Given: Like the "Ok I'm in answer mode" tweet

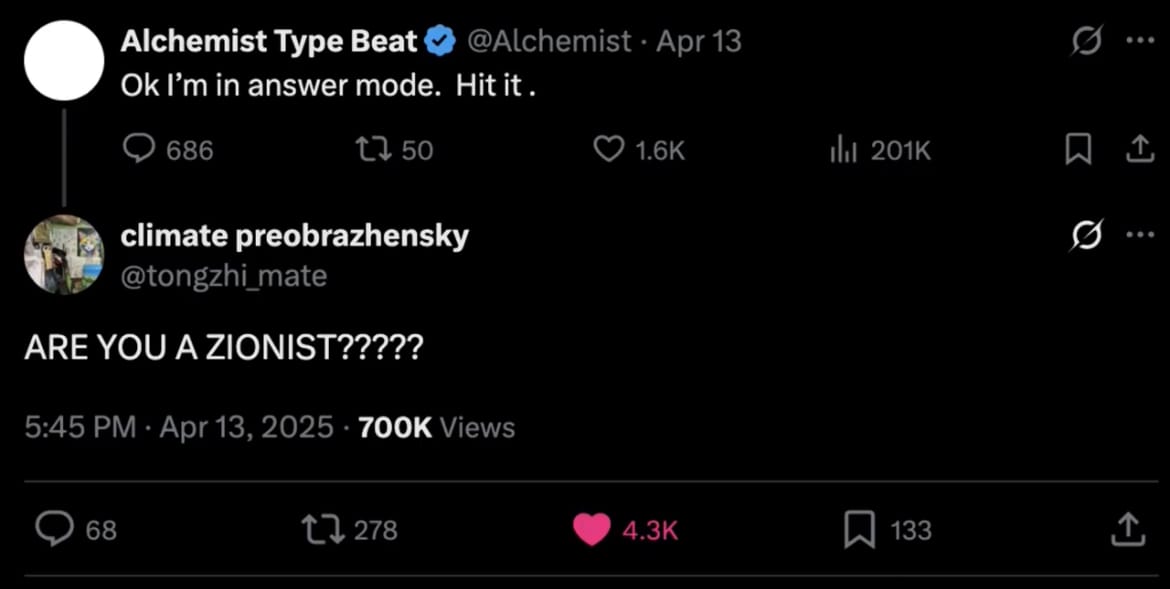Looking at the screenshot, I should point(608,150).
